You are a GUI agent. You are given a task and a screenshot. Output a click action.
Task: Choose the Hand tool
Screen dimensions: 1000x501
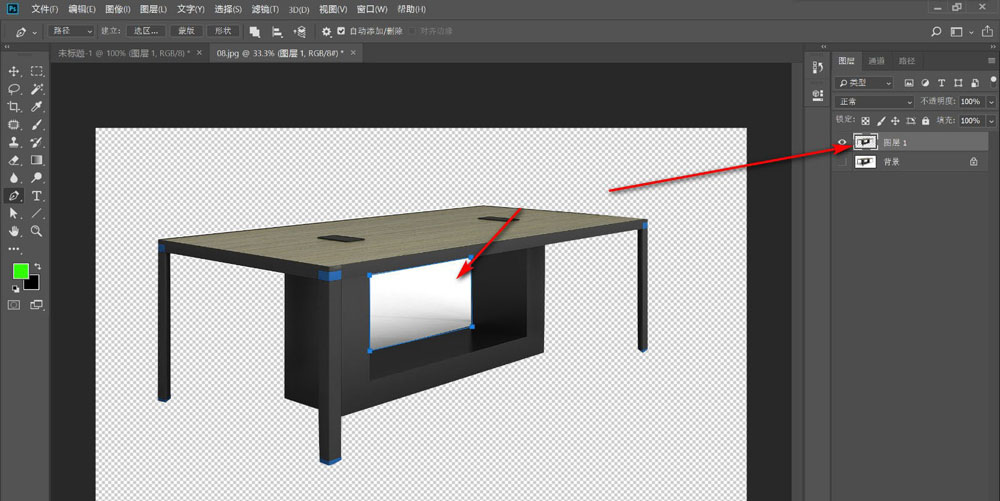click(x=14, y=230)
